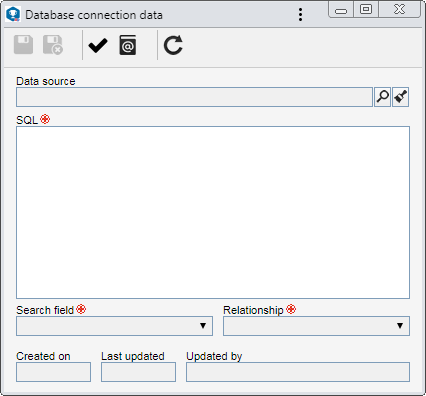Click the checkmark validate icon

click(x=98, y=45)
